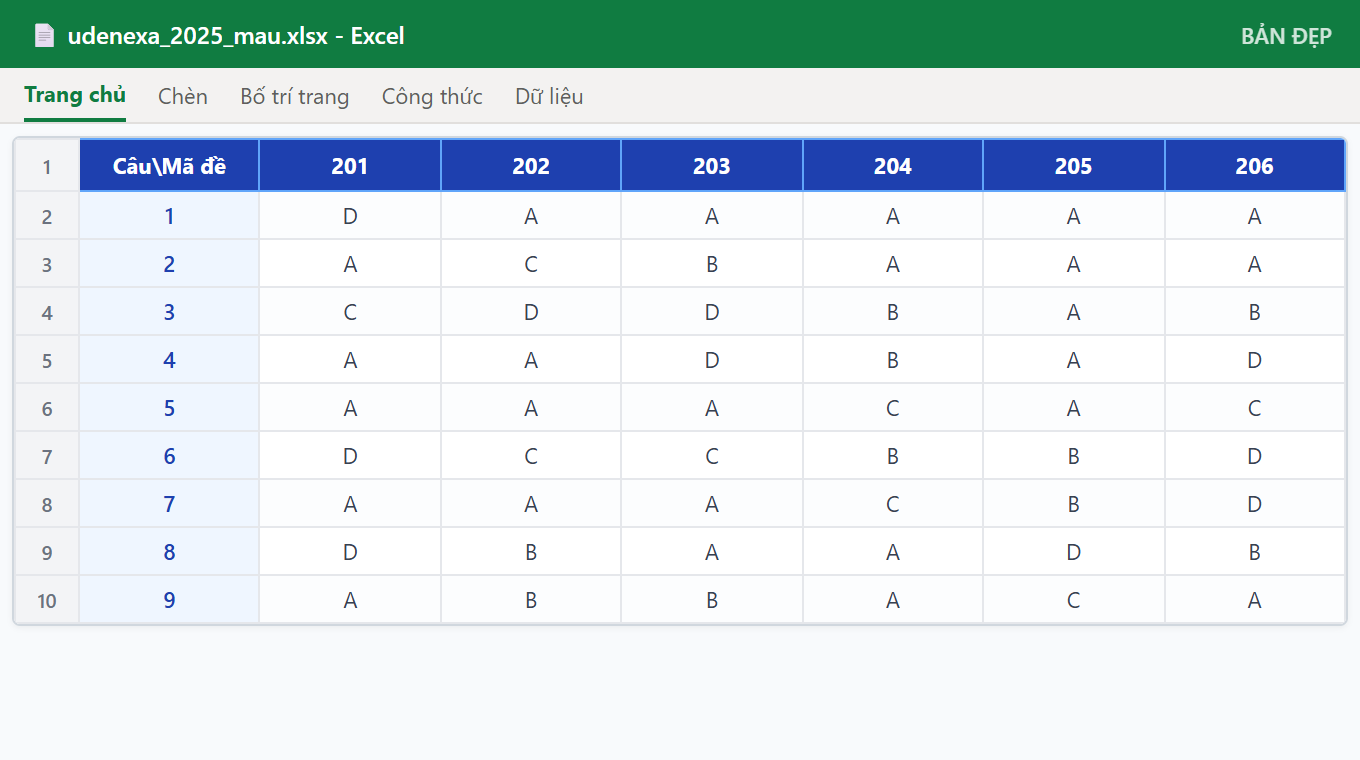Open the Dữ liệu tab
The width and height of the screenshot is (1360, 760).
549,96
